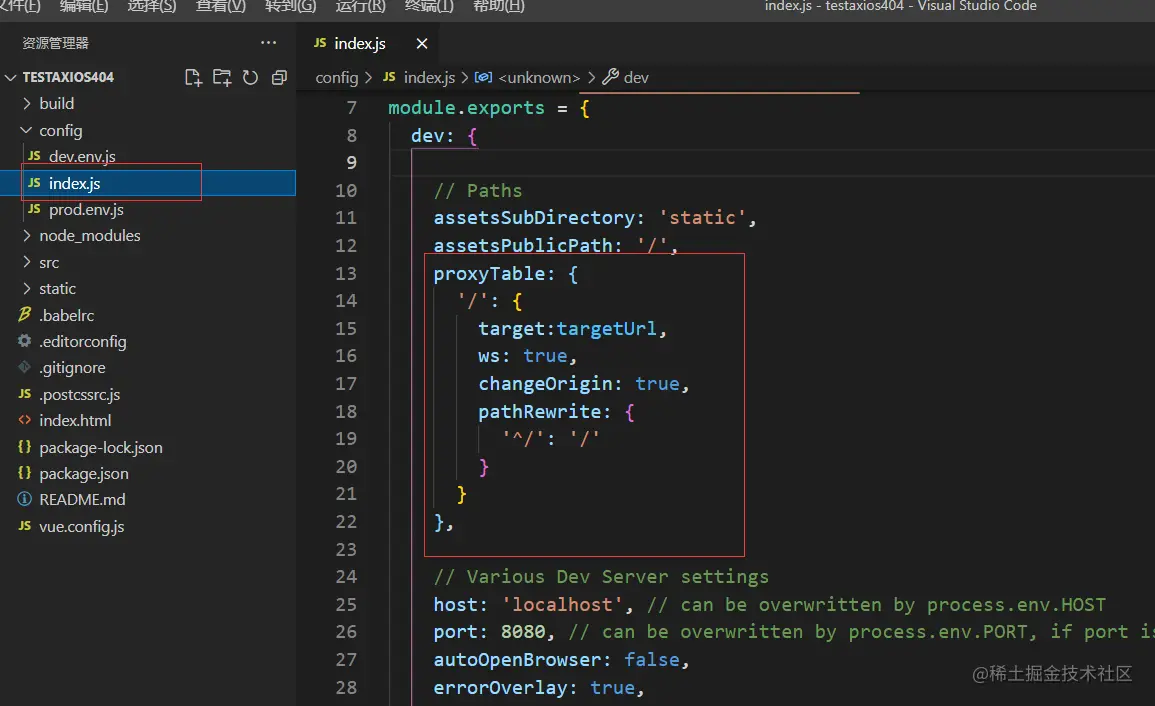Click line number 13 in the gutter
This screenshot has height=706, width=1155.
coord(345,273)
